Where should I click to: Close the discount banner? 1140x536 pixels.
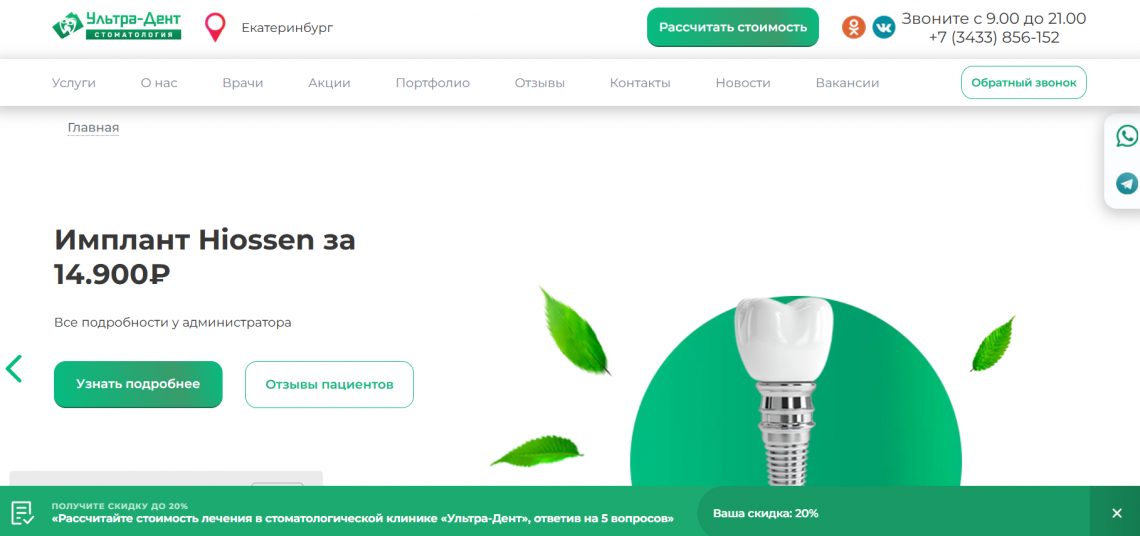(x=1117, y=513)
